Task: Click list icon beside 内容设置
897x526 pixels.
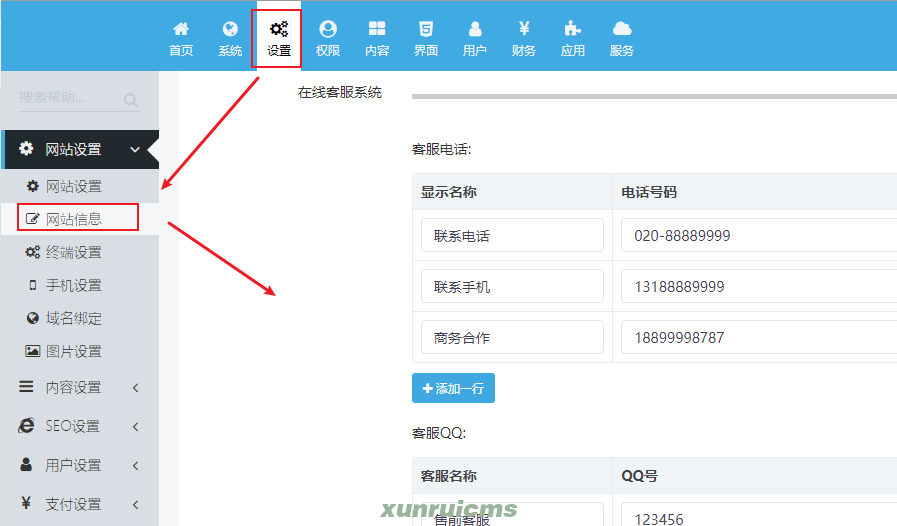Action: (26, 387)
